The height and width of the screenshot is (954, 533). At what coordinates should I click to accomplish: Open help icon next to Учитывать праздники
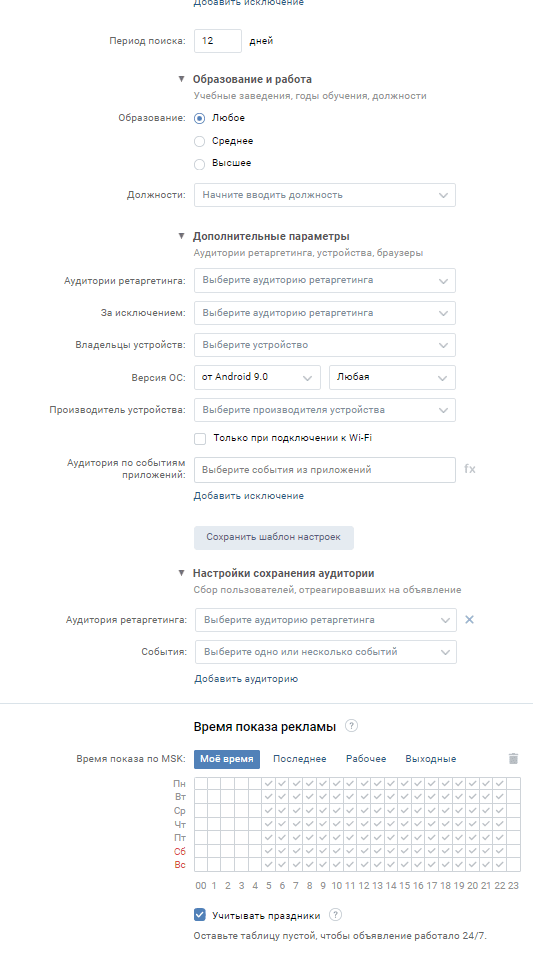[335, 915]
